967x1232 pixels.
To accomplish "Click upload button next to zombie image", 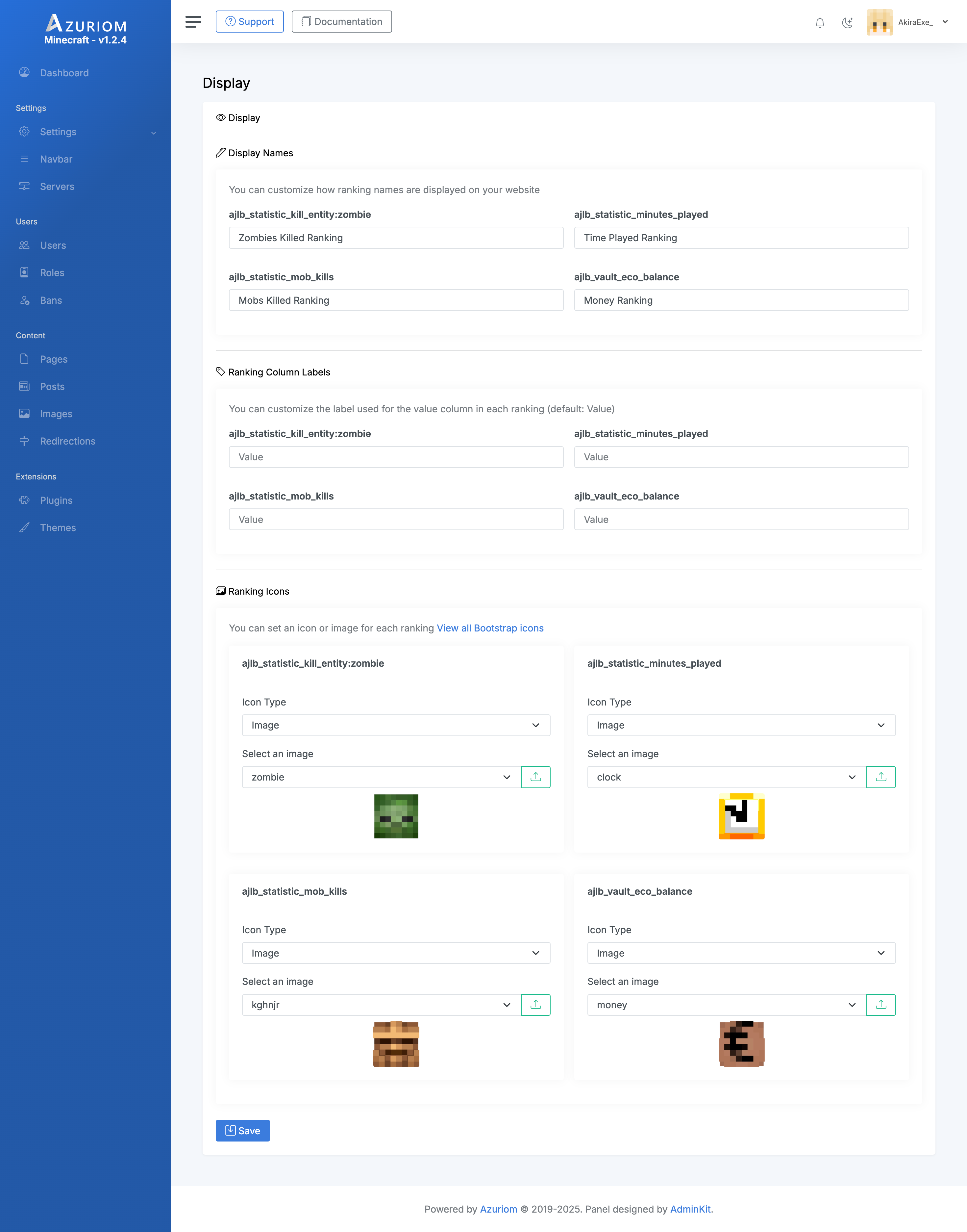I will pos(535,777).
